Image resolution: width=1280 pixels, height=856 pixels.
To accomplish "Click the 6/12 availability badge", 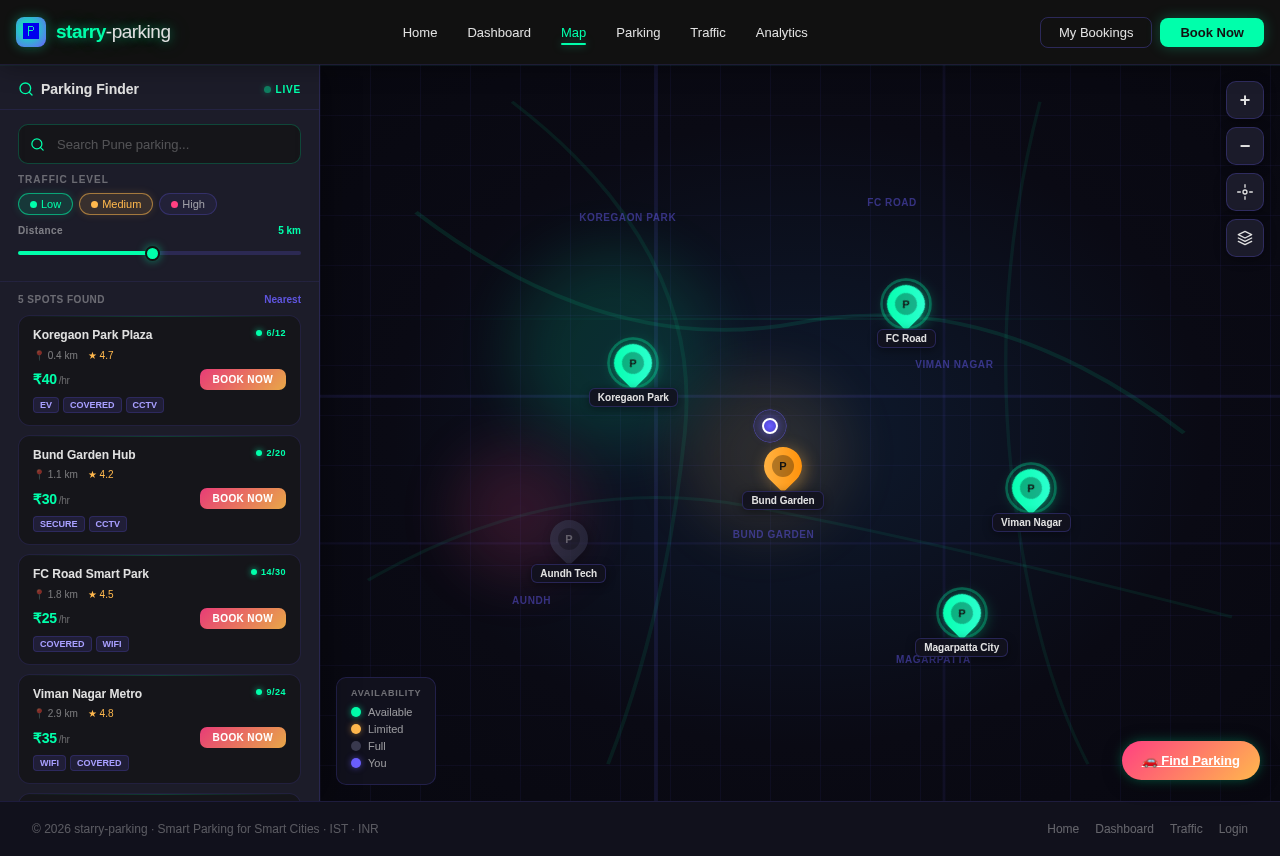I will pos(271,333).
